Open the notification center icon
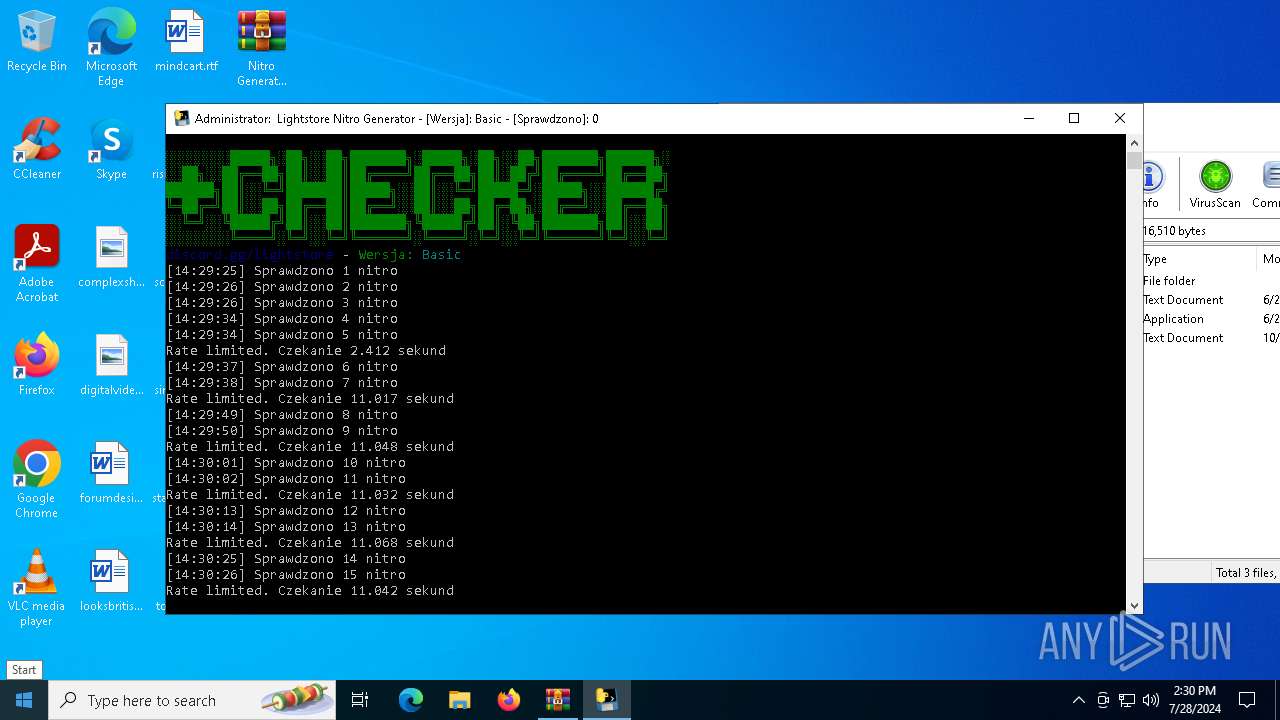 1247,700
